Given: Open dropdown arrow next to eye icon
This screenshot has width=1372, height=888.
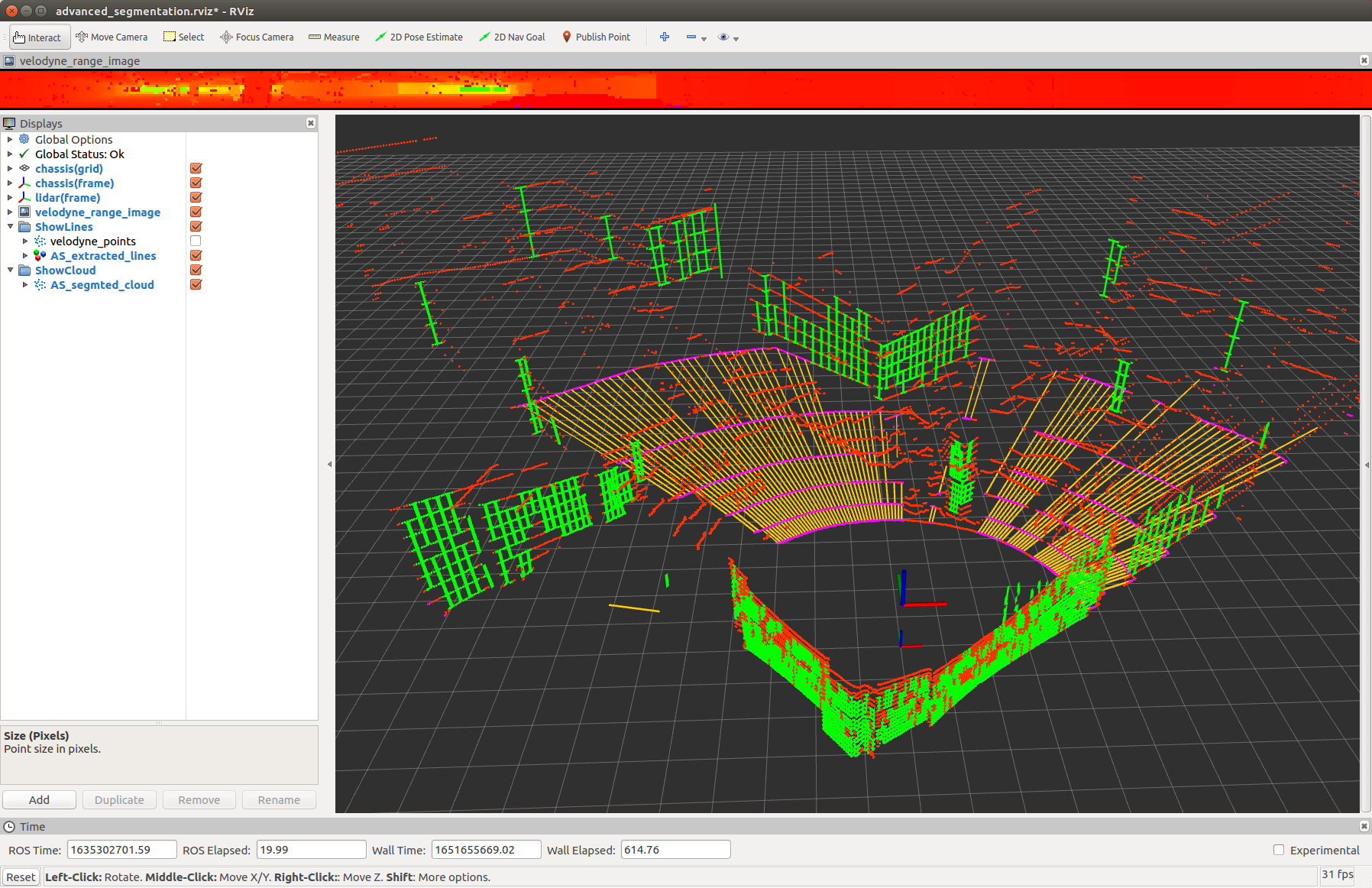Looking at the screenshot, I should [x=736, y=38].
